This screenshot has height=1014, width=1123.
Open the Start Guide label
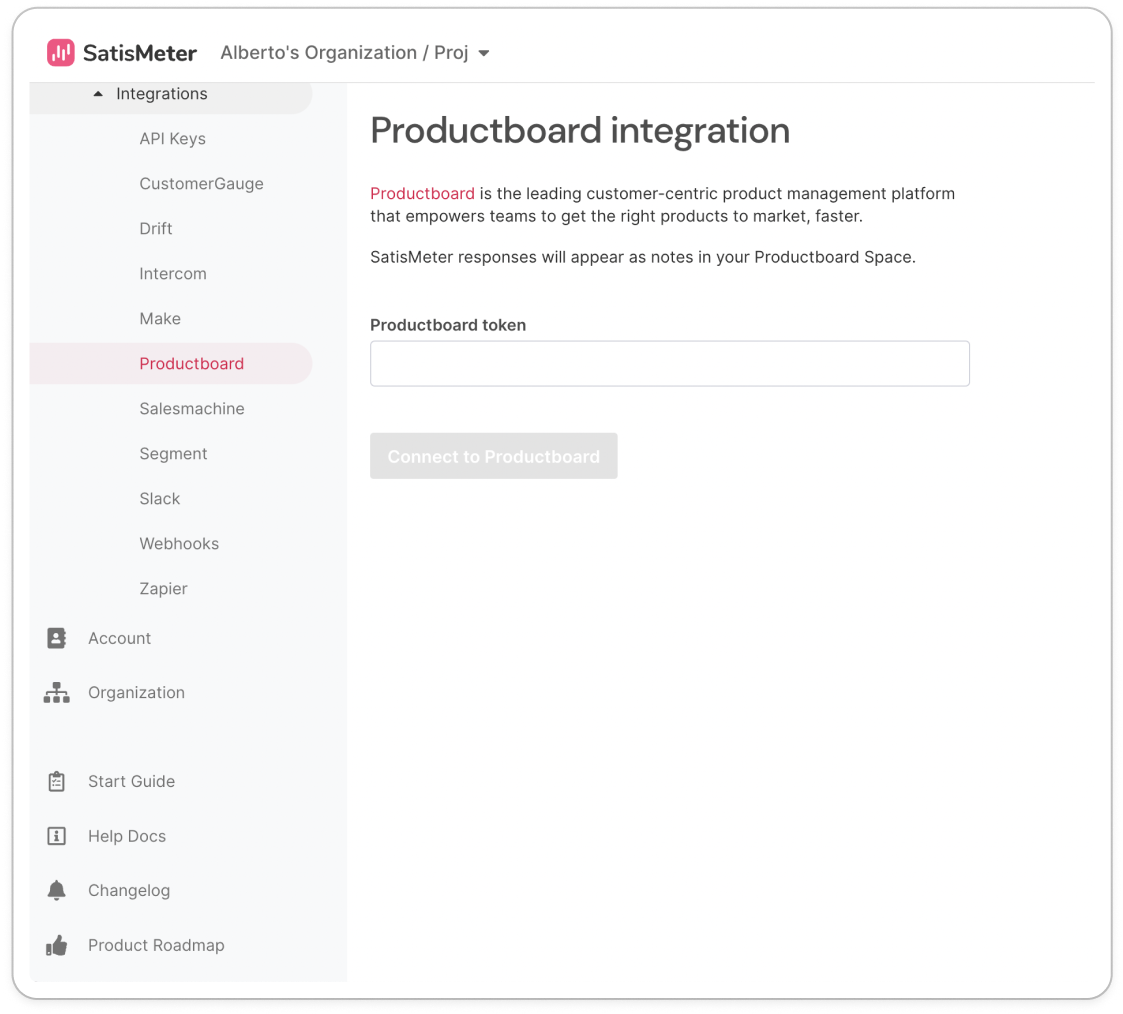pyautogui.click(x=131, y=781)
